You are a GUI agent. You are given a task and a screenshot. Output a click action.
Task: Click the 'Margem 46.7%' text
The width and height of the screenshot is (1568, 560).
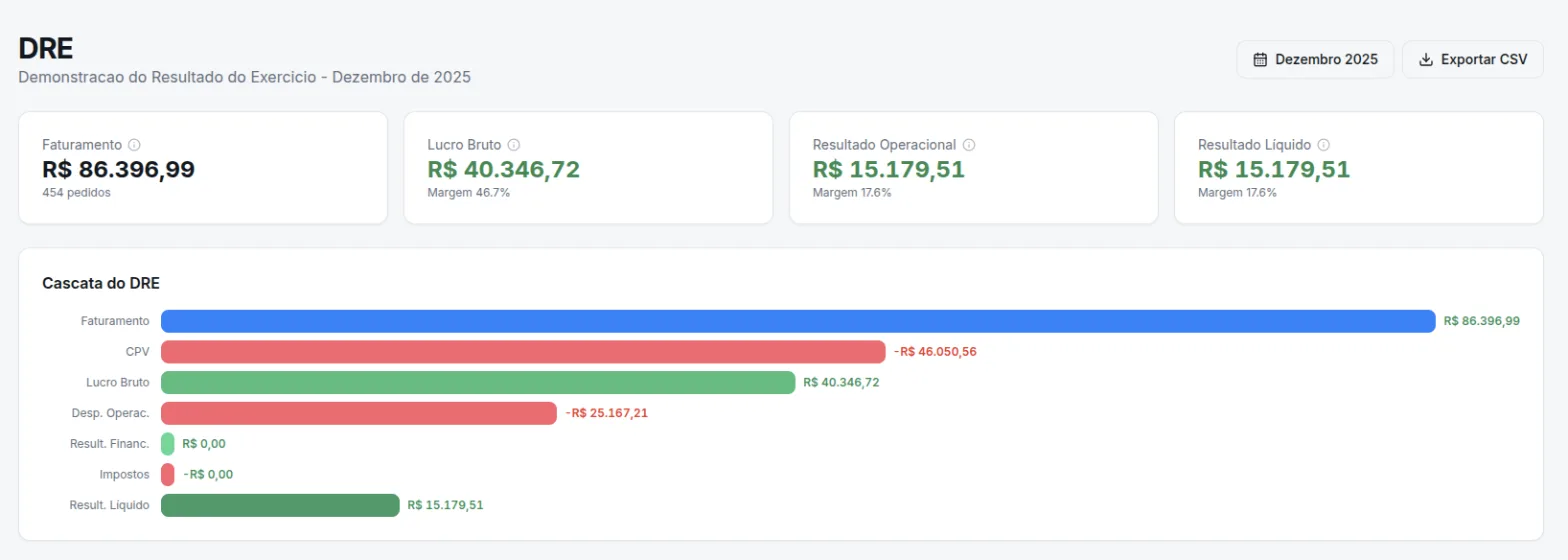point(469,192)
